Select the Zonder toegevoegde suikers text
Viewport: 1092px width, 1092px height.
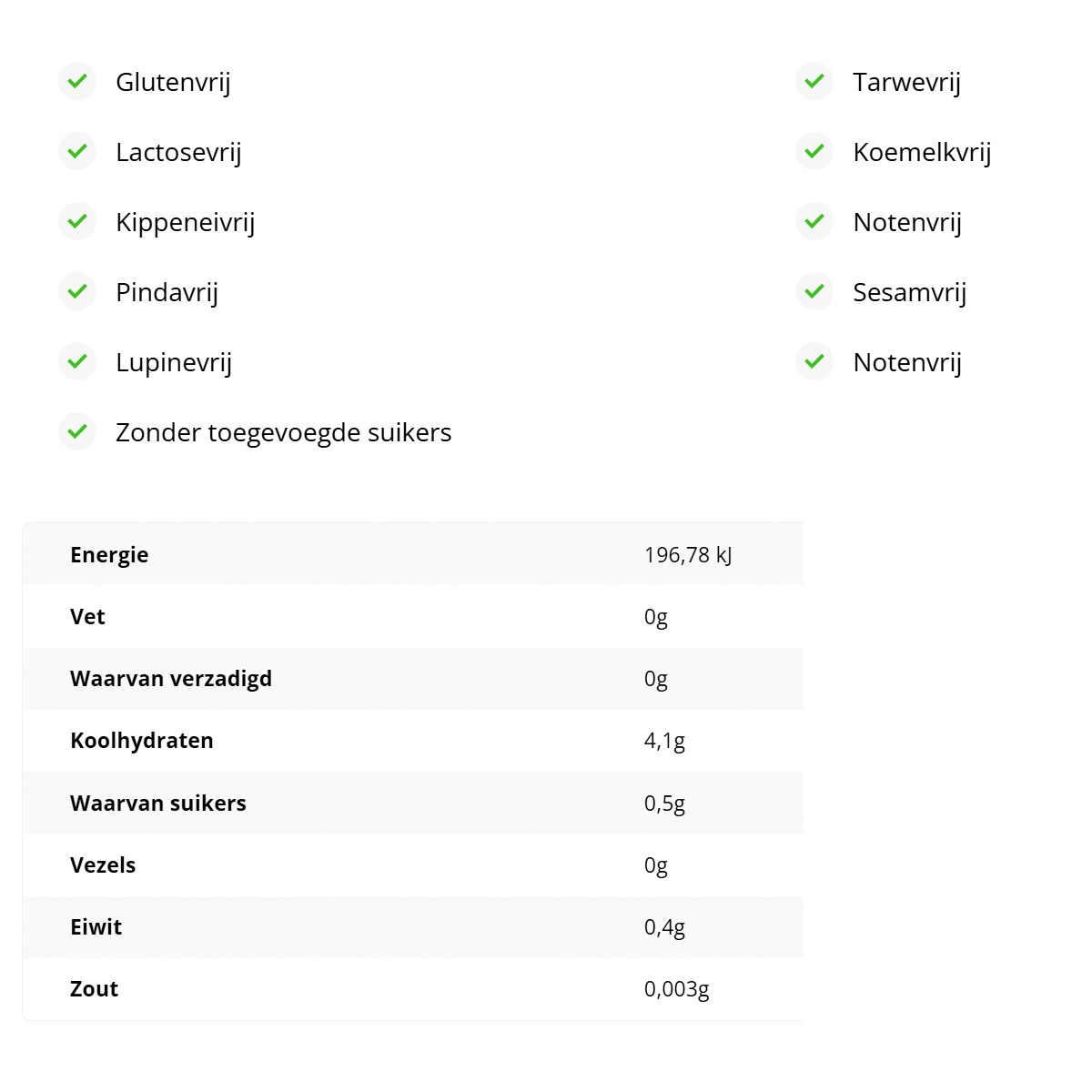point(283,432)
